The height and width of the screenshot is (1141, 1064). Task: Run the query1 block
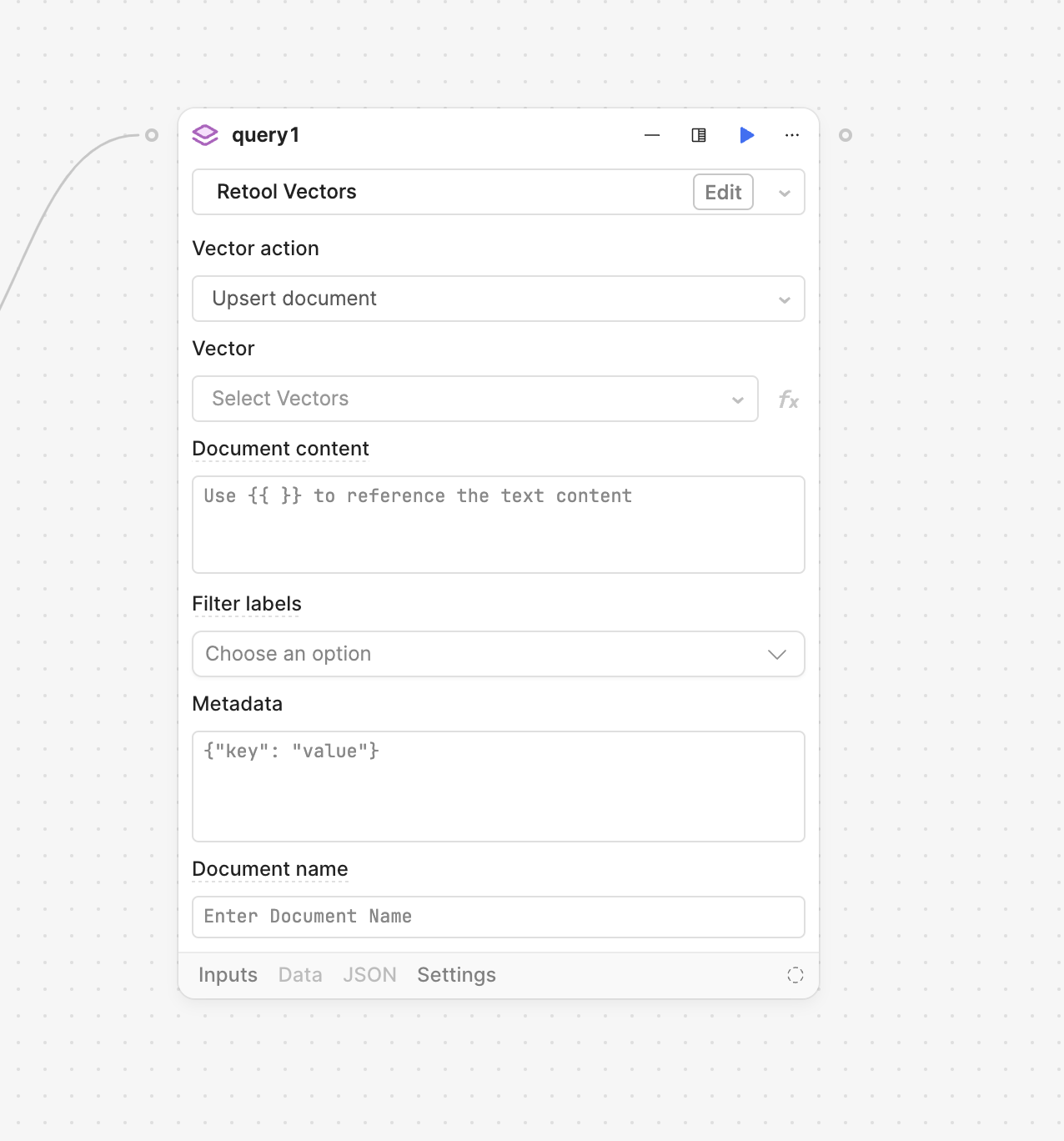point(747,135)
